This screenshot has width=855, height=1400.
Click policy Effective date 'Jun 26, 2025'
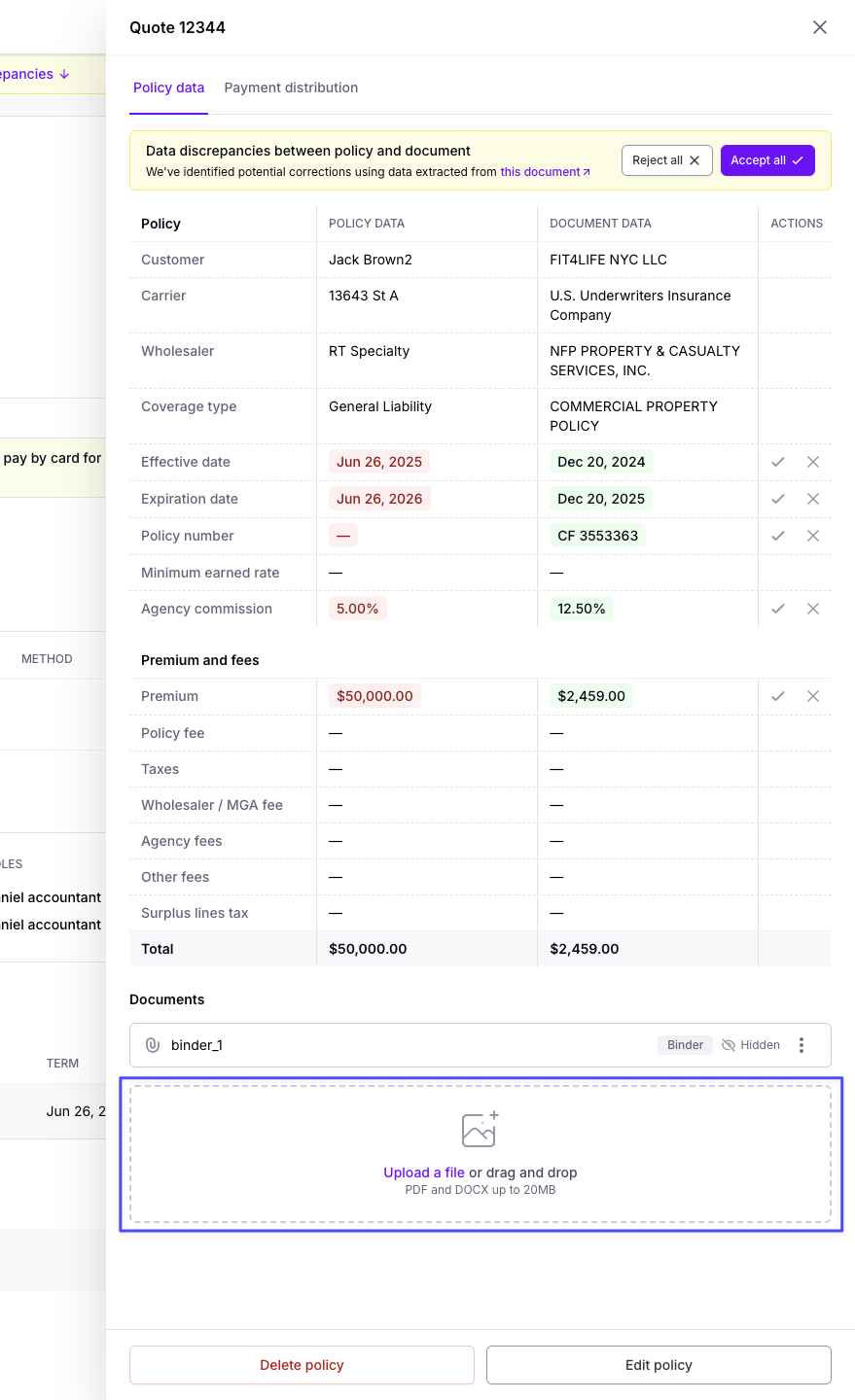pos(379,462)
